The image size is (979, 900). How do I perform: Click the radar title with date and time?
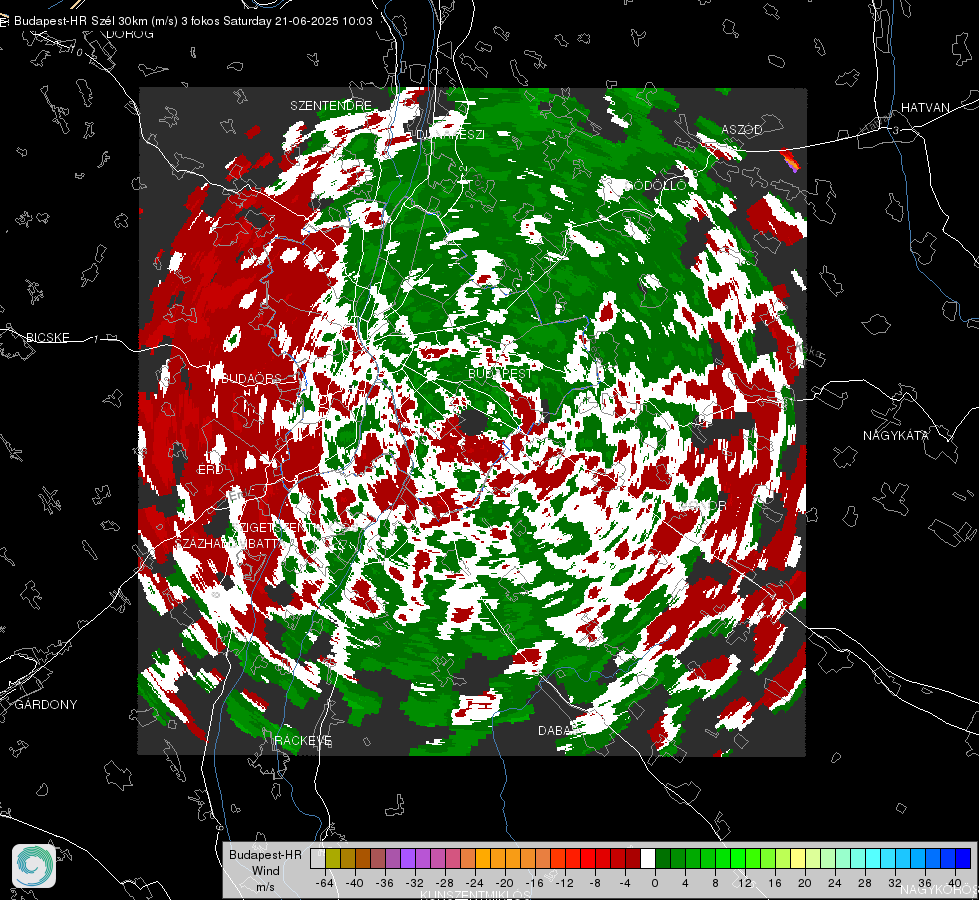tap(193, 21)
